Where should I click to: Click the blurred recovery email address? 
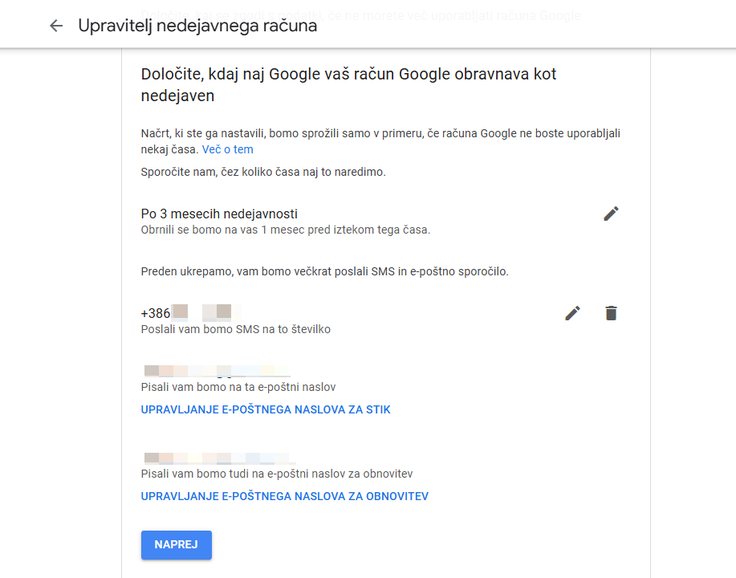tap(219, 458)
